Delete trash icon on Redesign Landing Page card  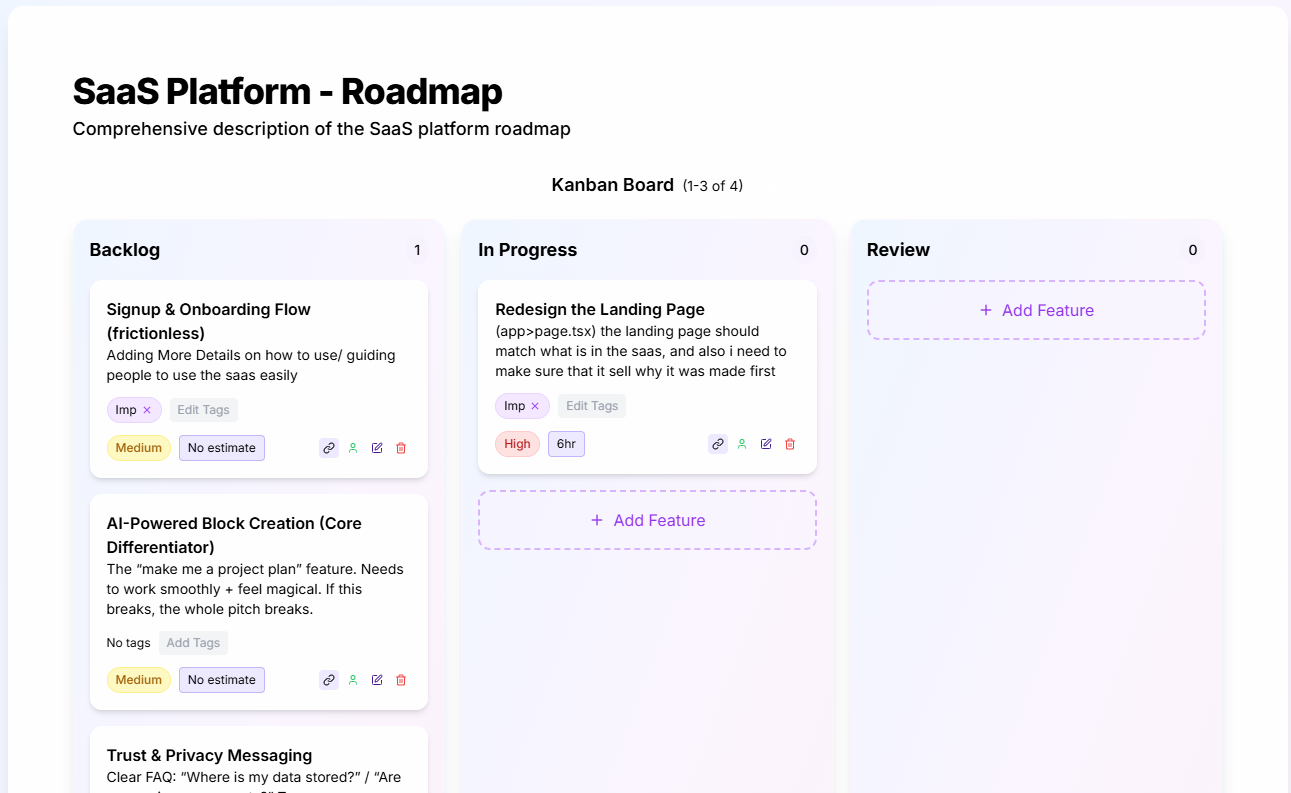coord(790,444)
